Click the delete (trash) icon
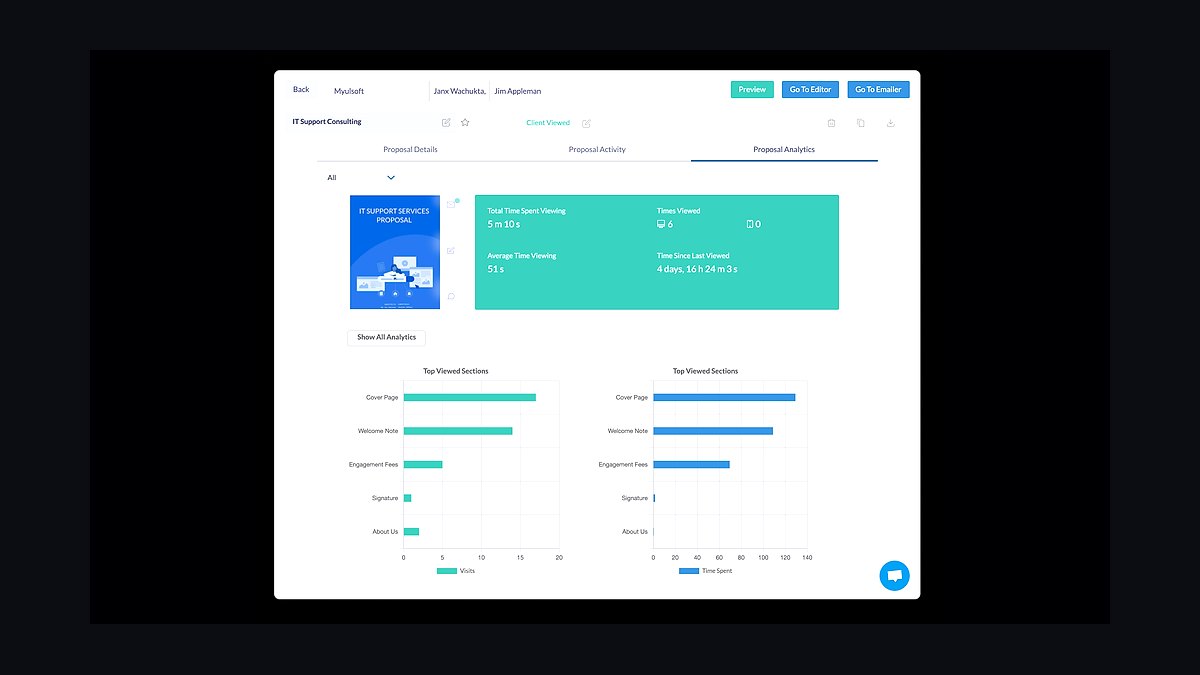1200x675 pixels. coord(831,123)
